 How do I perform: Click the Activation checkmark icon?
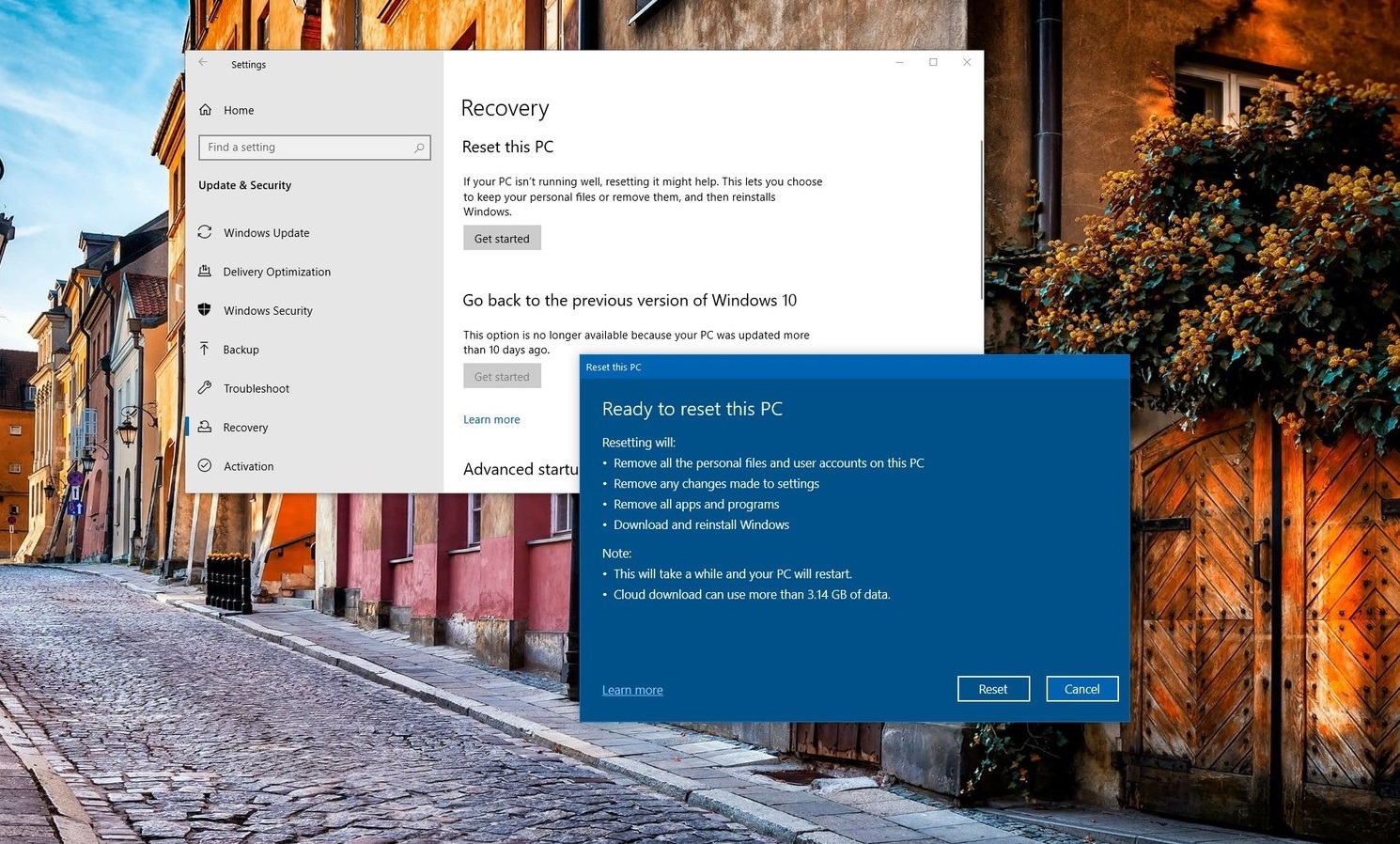(x=205, y=466)
